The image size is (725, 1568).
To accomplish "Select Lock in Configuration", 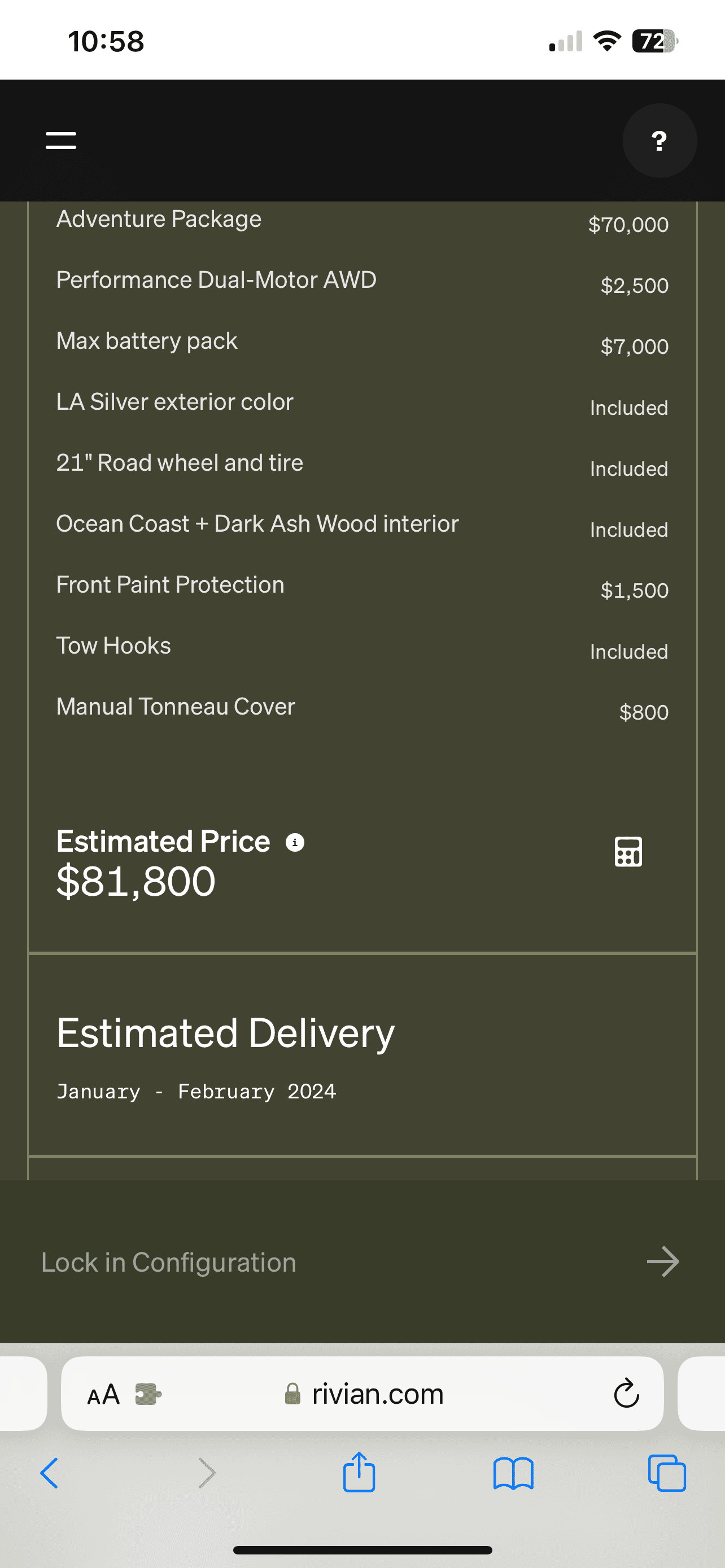I will tap(169, 1262).
